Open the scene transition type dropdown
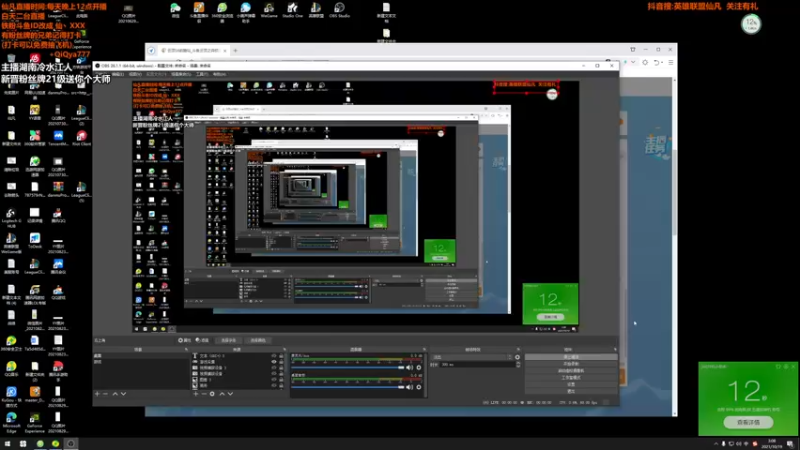 [472, 357]
